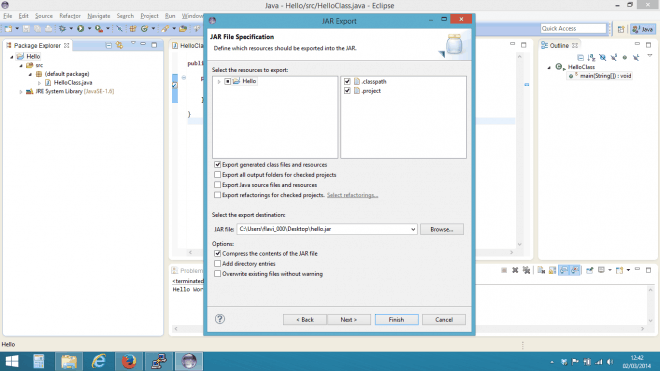Open the File menu
The width and height of the screenshot is (660, 371).
[x=8, y=16]
